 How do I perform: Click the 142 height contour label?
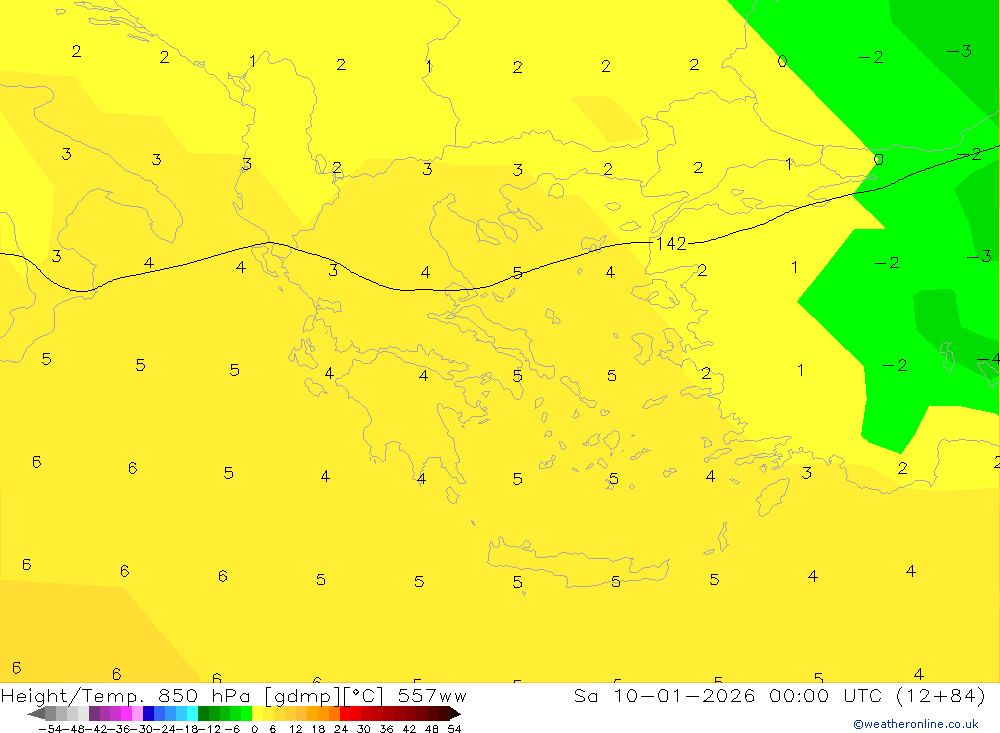671,244
